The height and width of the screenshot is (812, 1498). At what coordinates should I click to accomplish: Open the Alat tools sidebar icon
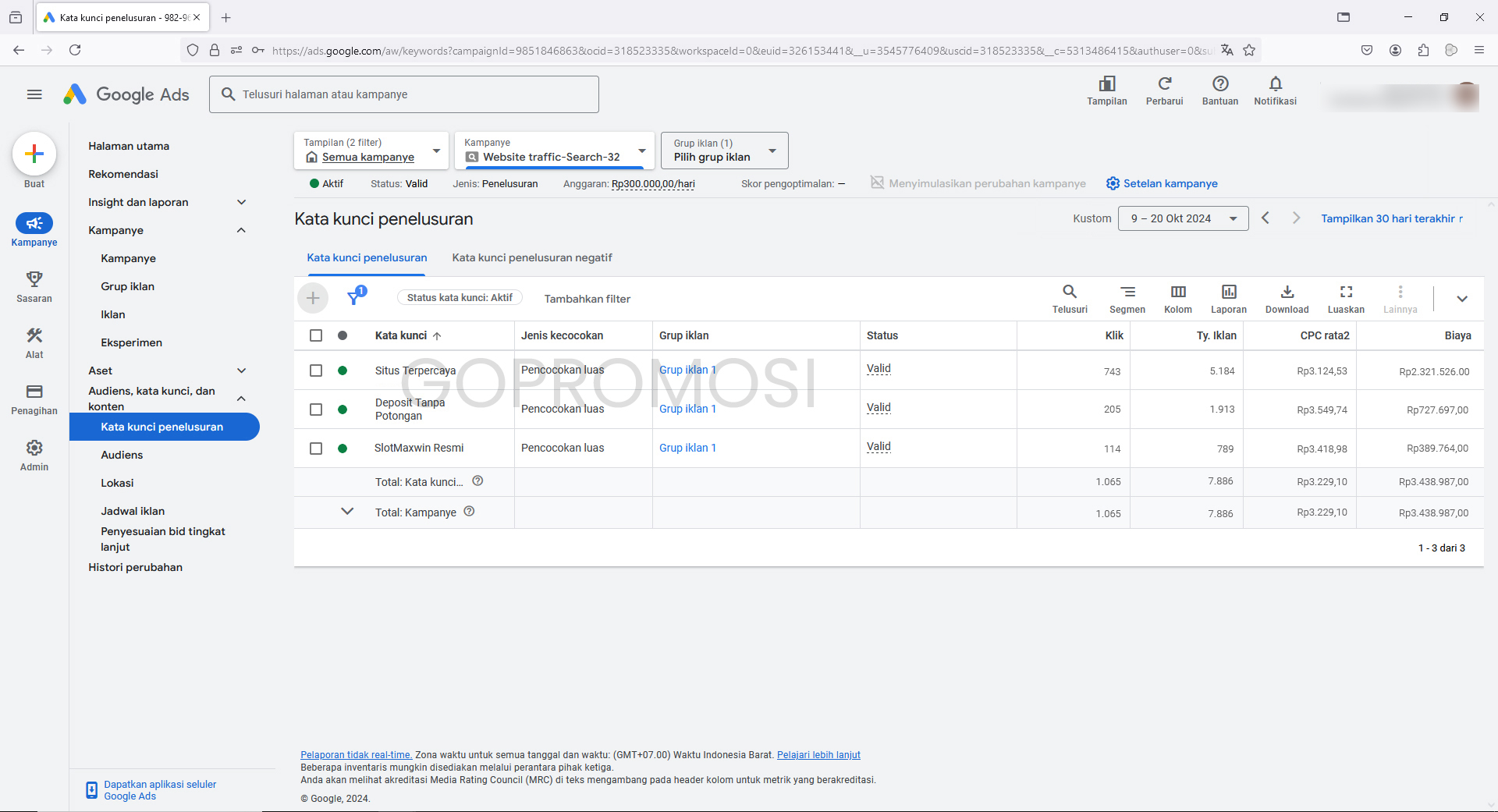point(34,336)
